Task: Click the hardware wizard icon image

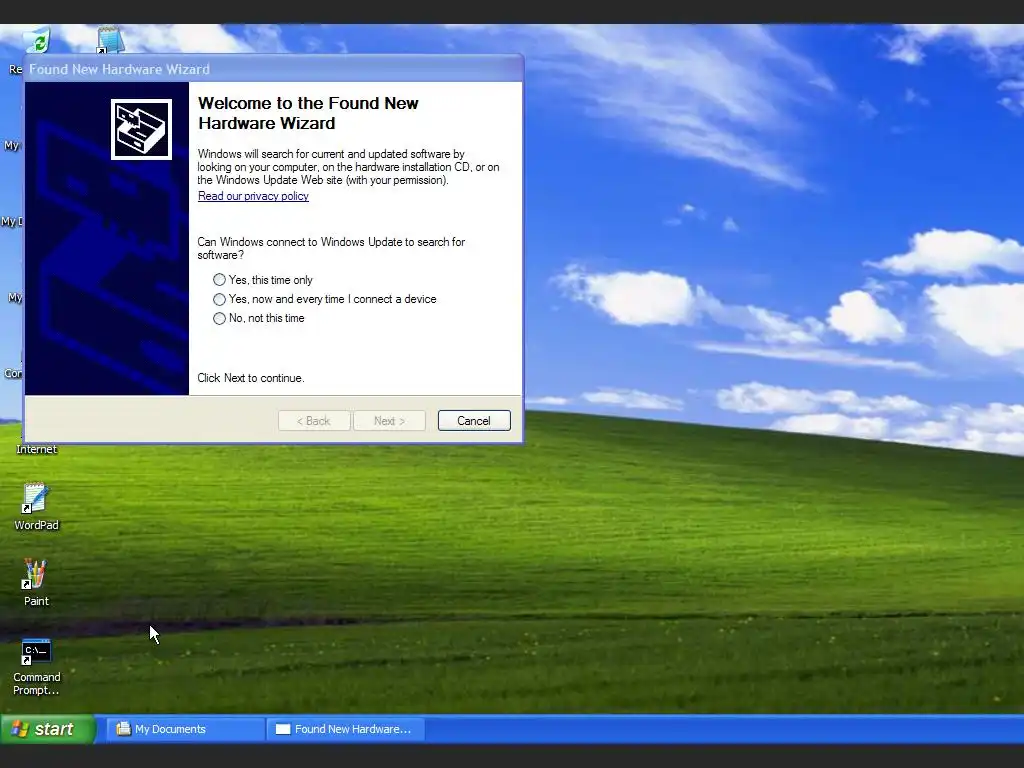Action: [x=141, y=129]
